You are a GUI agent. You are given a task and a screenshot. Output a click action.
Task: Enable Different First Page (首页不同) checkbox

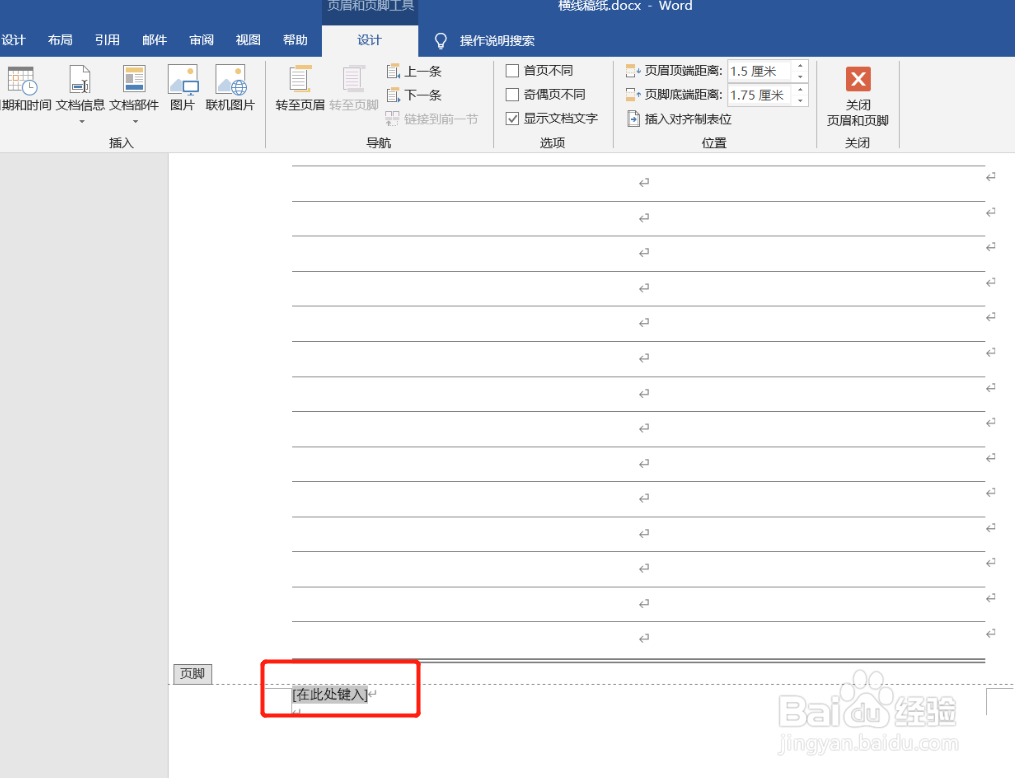pyautogui.click(x=512, y=71)
